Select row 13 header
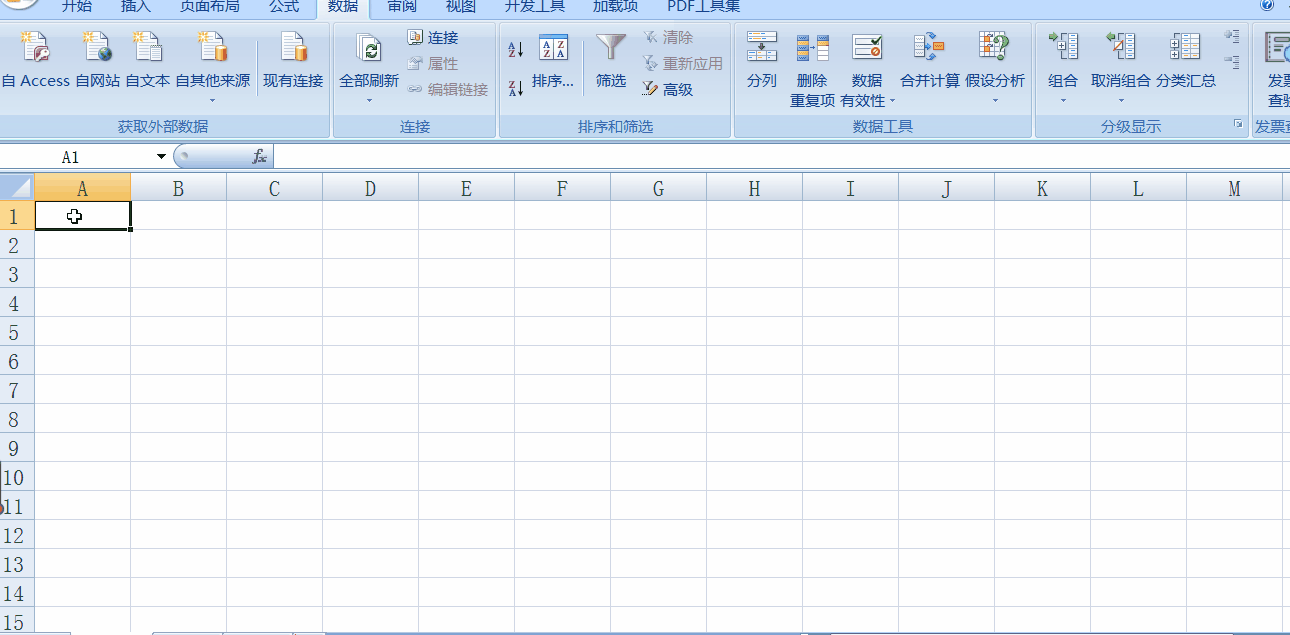 pos(17,564)
